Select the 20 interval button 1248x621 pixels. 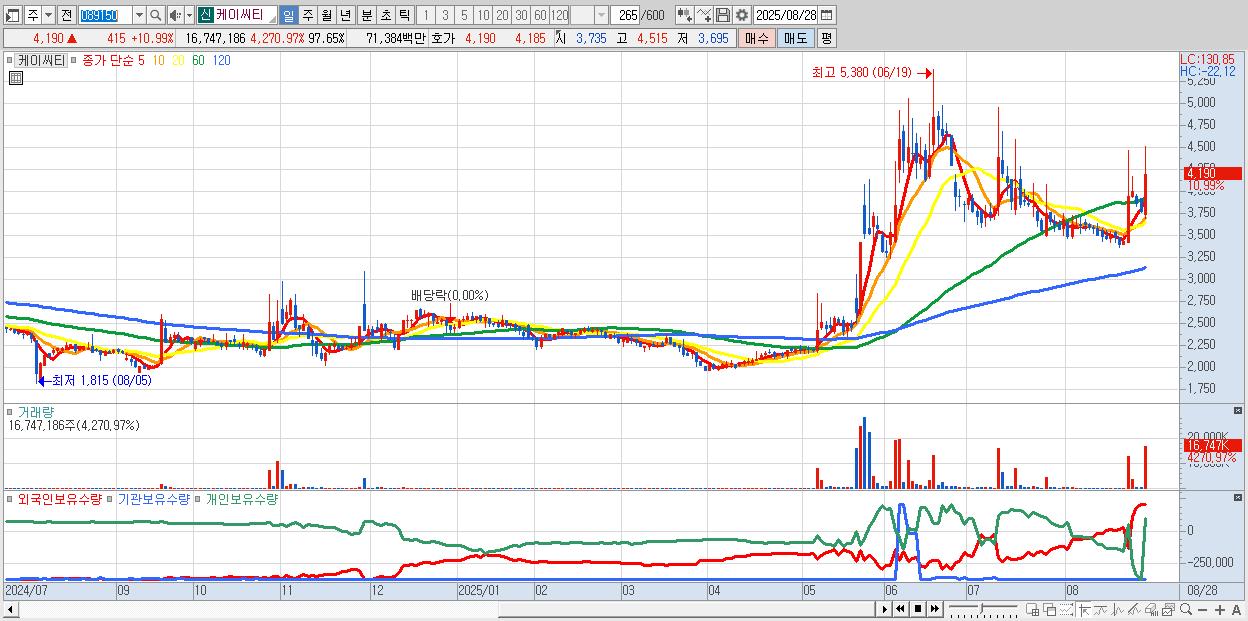pyautogui.click(x=502, y=15)
